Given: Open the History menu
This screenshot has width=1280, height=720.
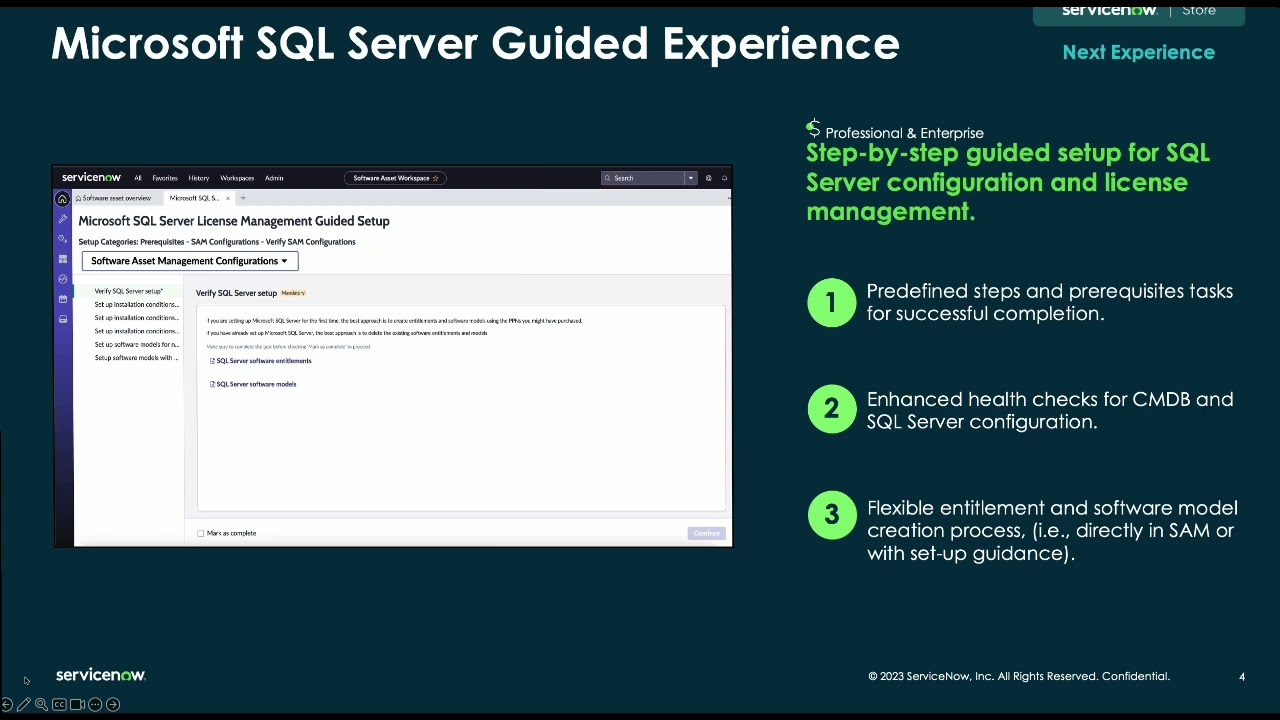Looking at the screenshot, I should [199, 178].
